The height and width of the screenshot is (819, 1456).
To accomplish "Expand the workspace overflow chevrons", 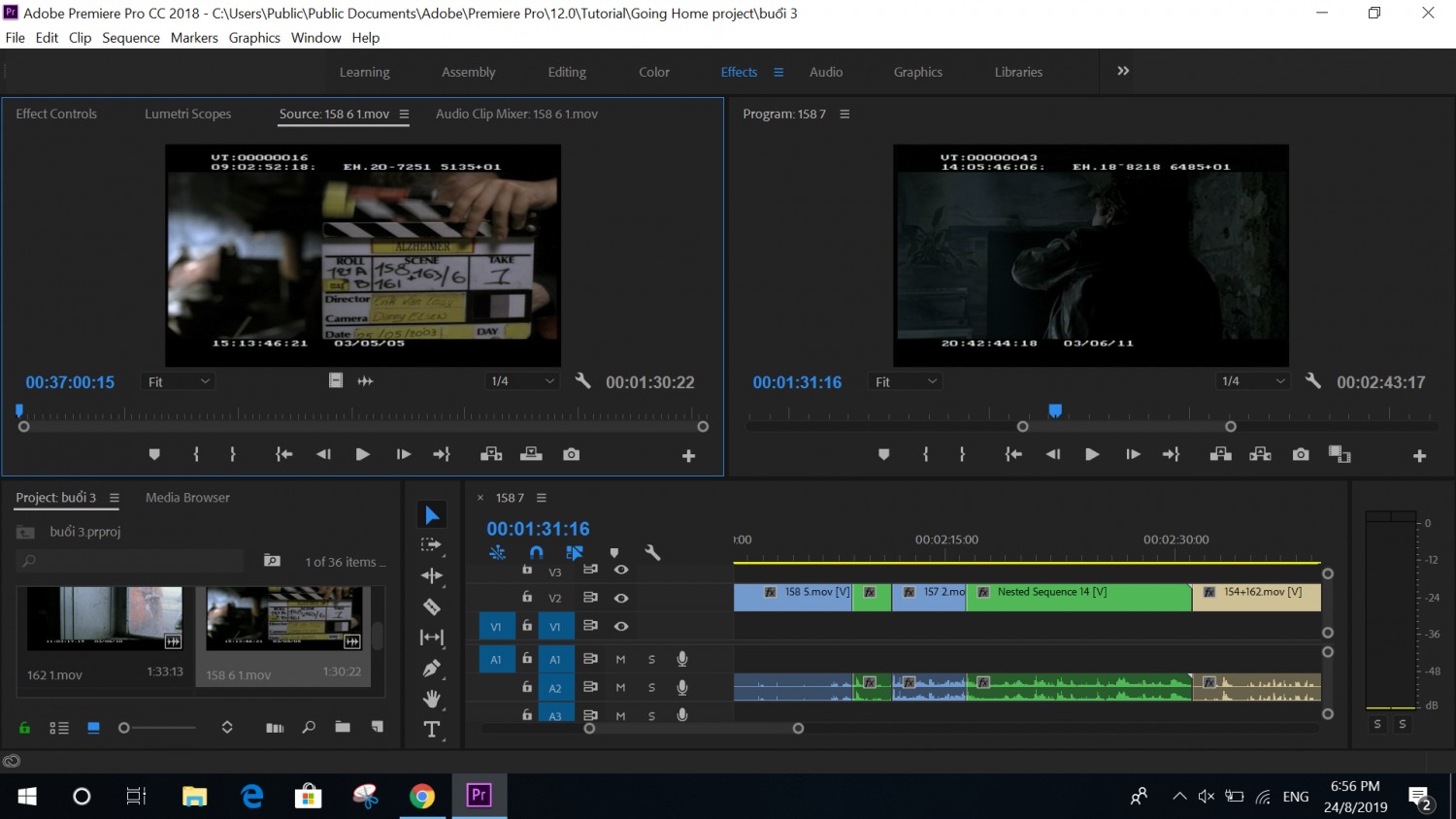I will click(1123, 71).
